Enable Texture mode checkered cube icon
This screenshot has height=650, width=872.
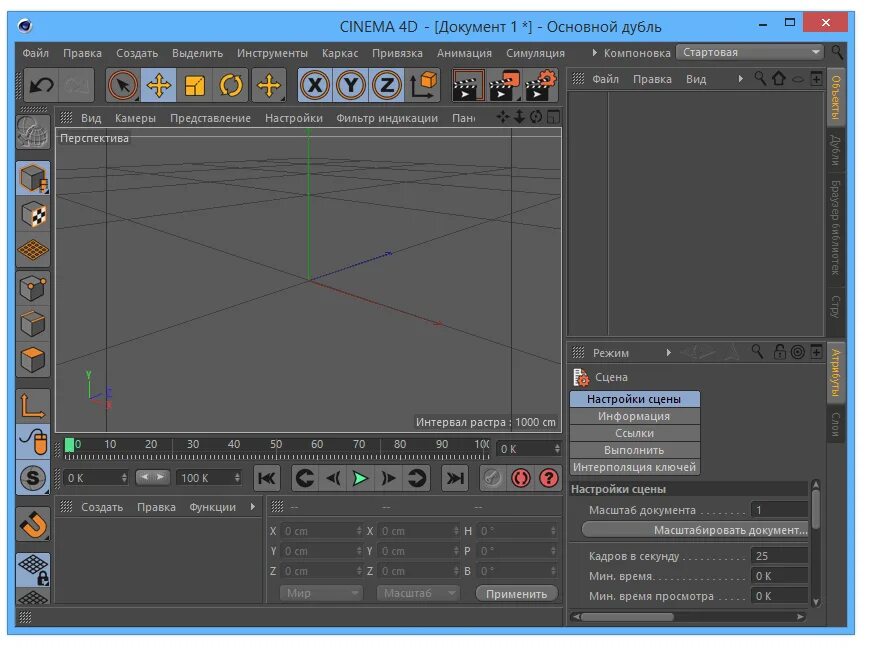pyautogui.click(x=33, y=214)
